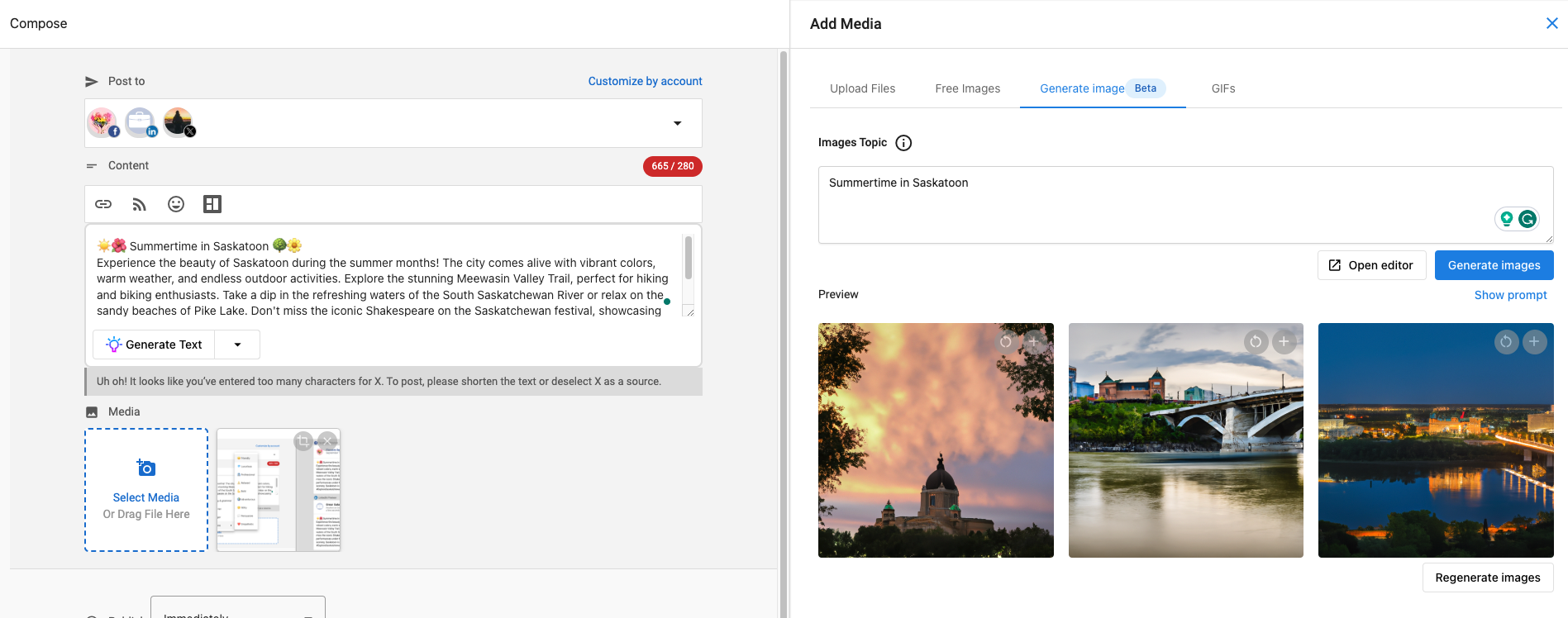The width and height of the screenshot is (1568, 618).
Task: Expand the Post to accounts dropdown
Action: pos(677,123)
